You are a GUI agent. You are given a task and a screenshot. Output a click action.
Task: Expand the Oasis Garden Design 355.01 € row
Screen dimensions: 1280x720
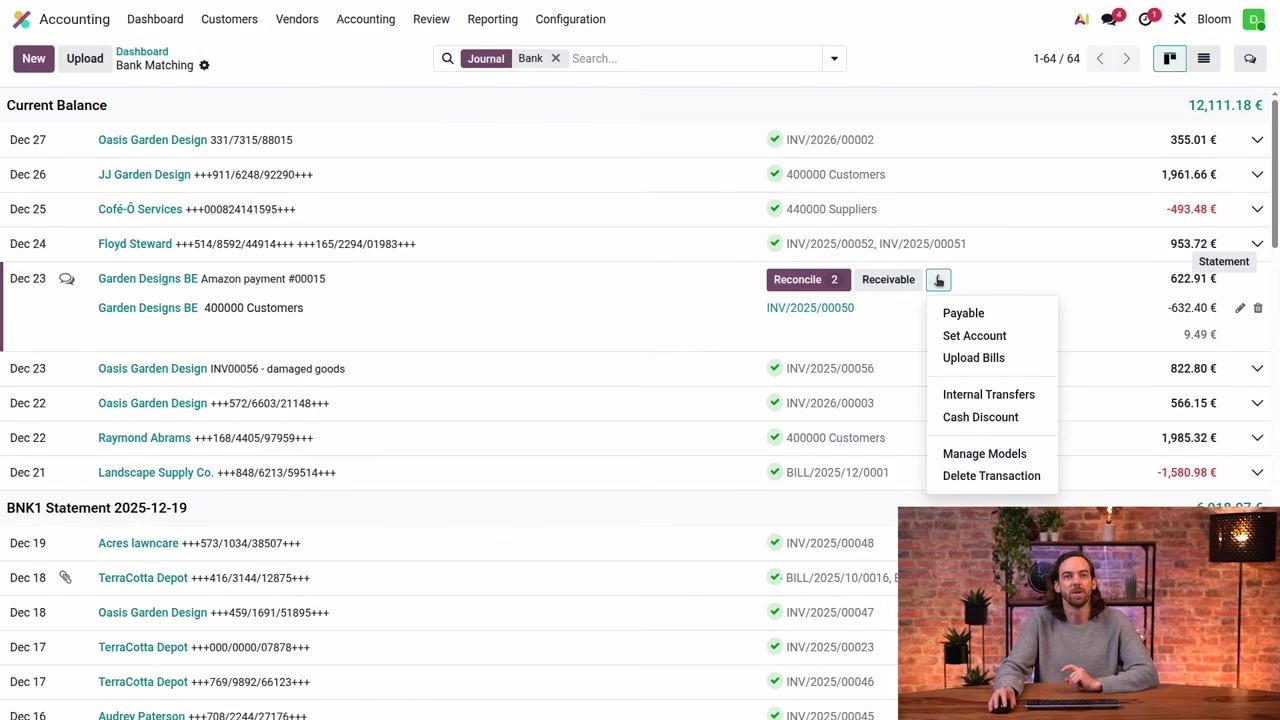tap(1257, 140)
